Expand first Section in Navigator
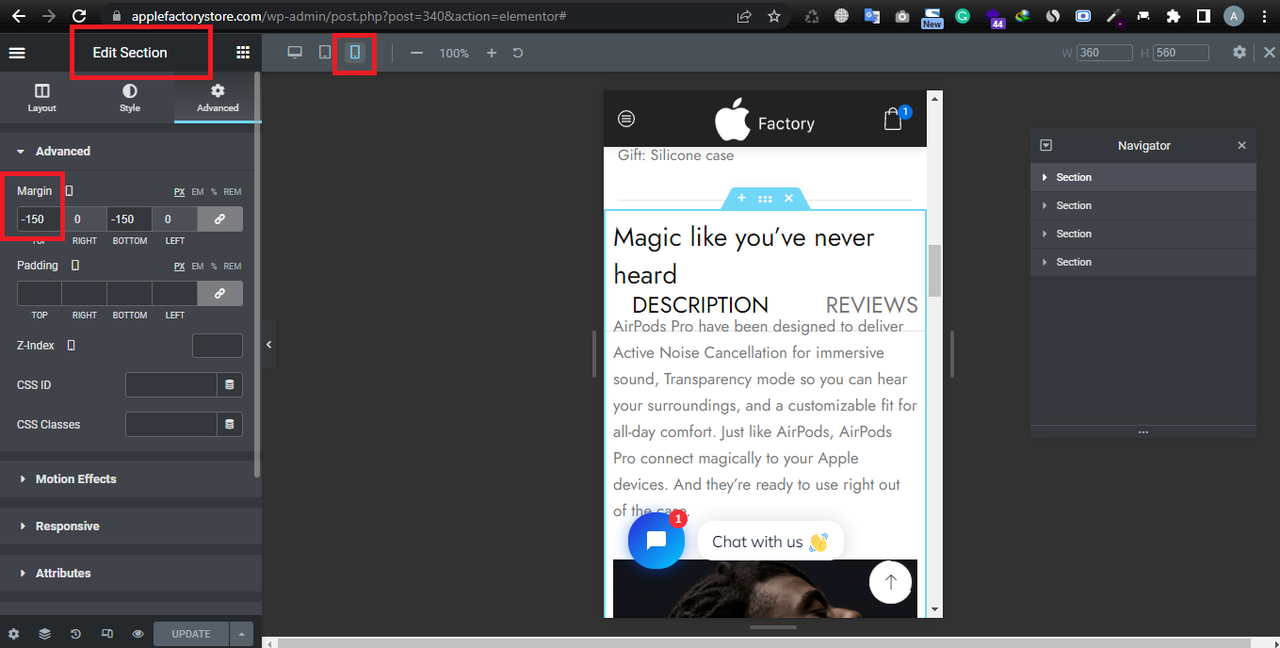The height and width of the screenshot is (648, 1280). coord(1045,177)
